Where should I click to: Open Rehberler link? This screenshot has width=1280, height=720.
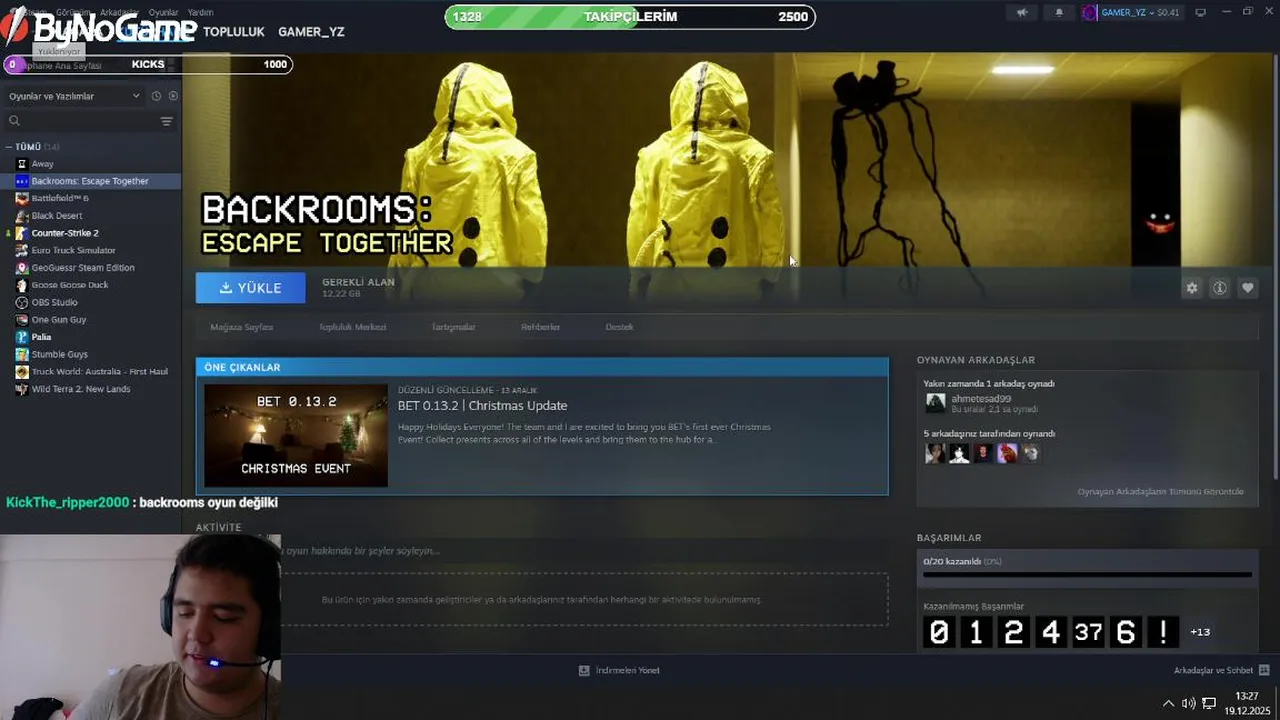pos(540,327)
